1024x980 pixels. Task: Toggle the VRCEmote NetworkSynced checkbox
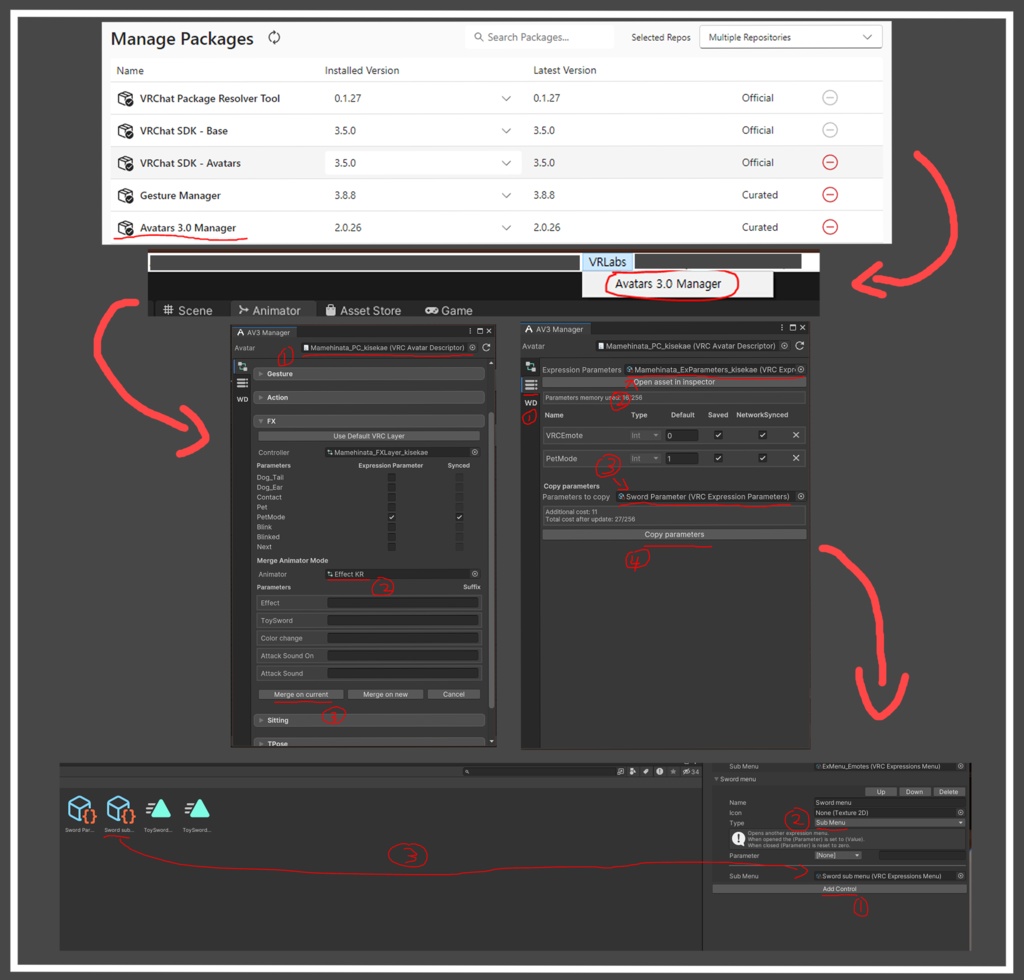point(762,435)
